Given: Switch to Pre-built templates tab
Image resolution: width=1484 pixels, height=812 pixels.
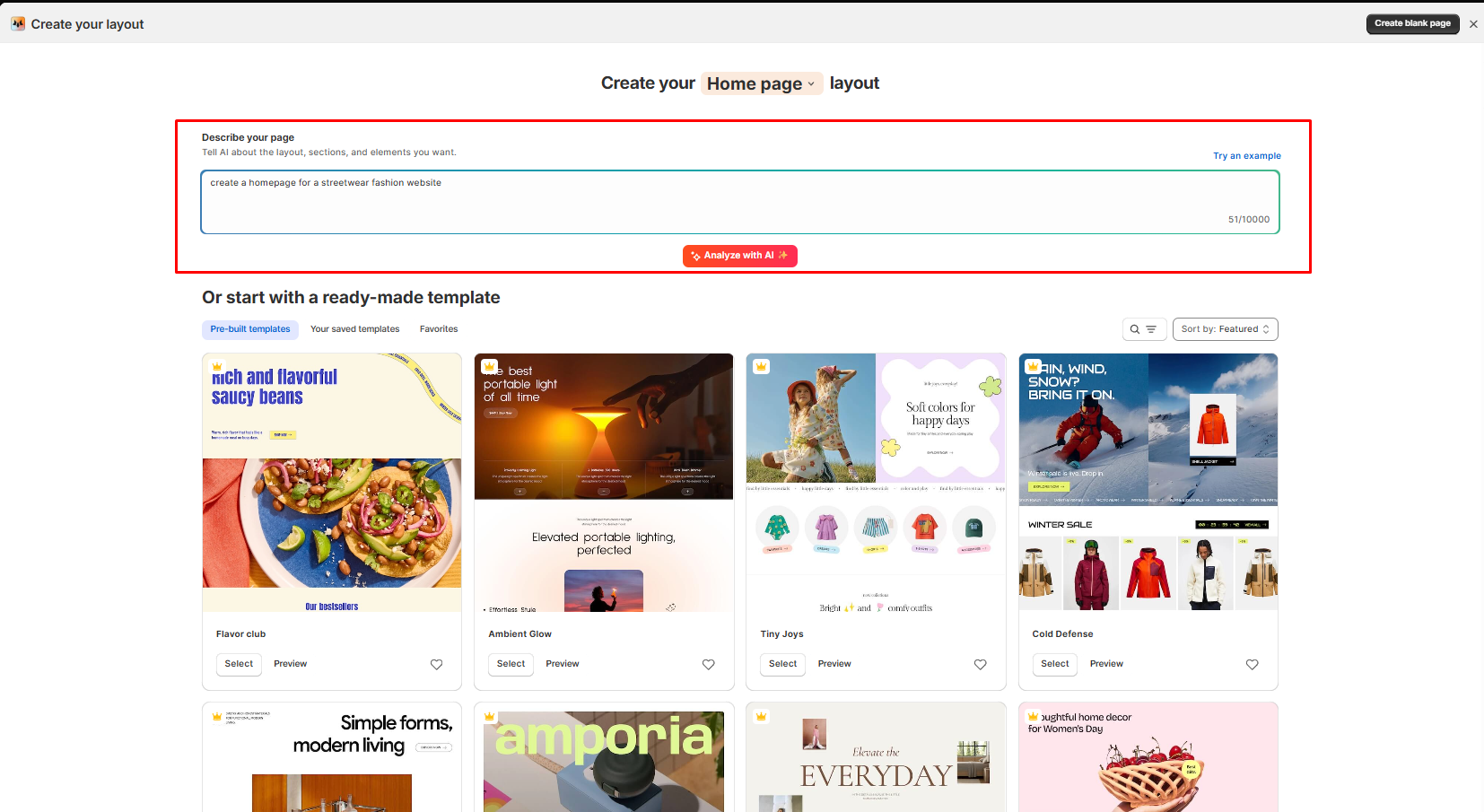Looking at the screenshot, I should pyautogui.click(x=250, y=329).
